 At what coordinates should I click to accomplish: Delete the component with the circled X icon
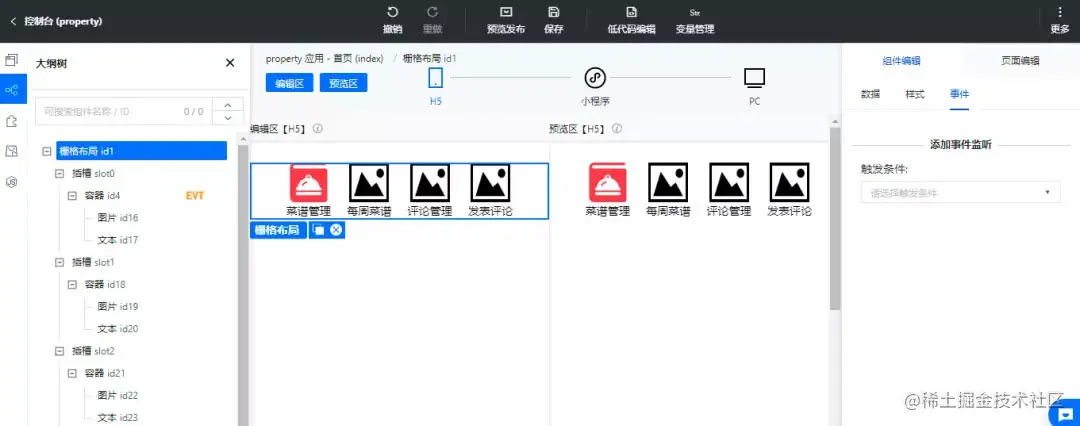click(x=335, y=230)
